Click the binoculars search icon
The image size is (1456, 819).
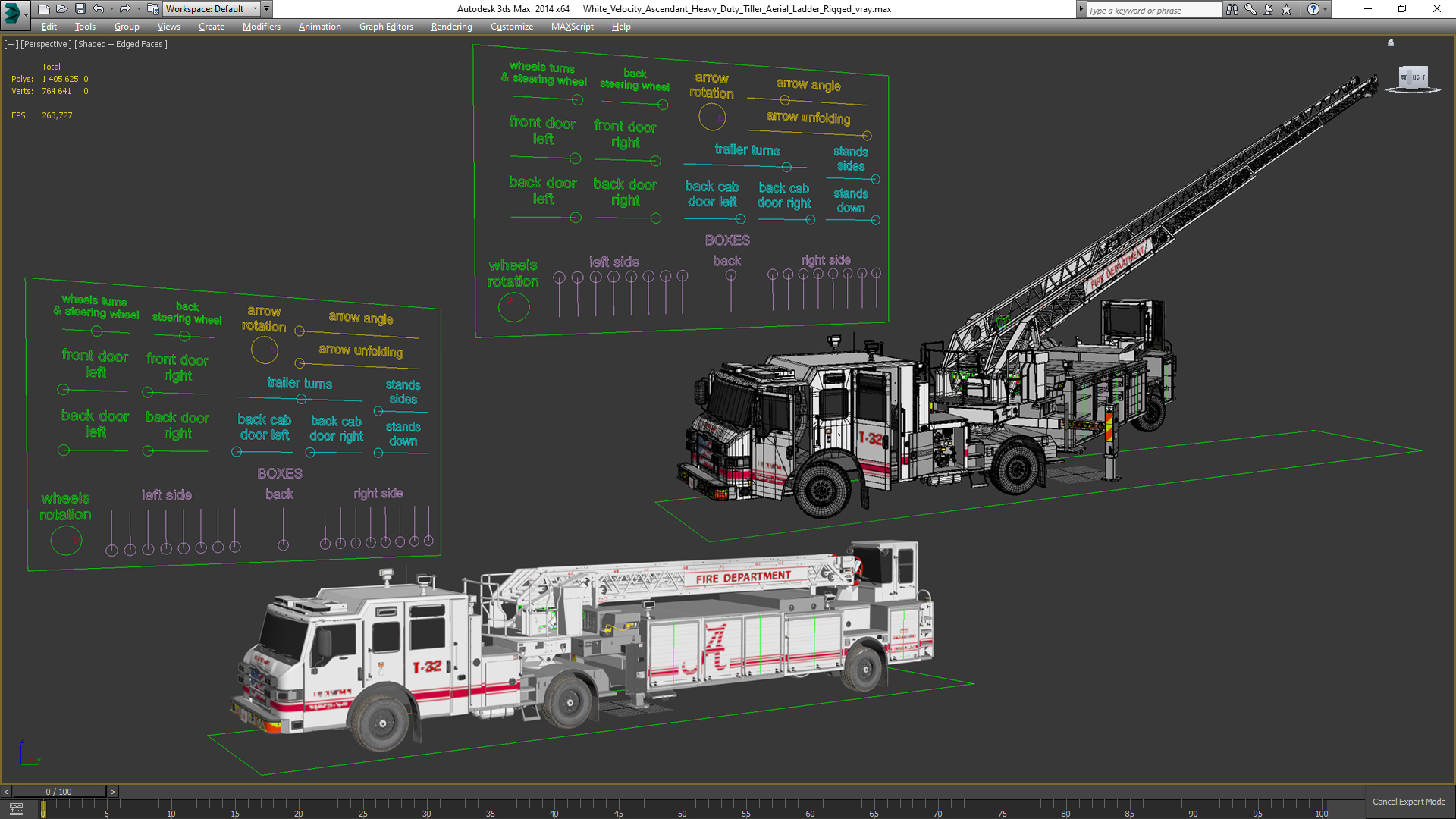[x=1232, y=9]
